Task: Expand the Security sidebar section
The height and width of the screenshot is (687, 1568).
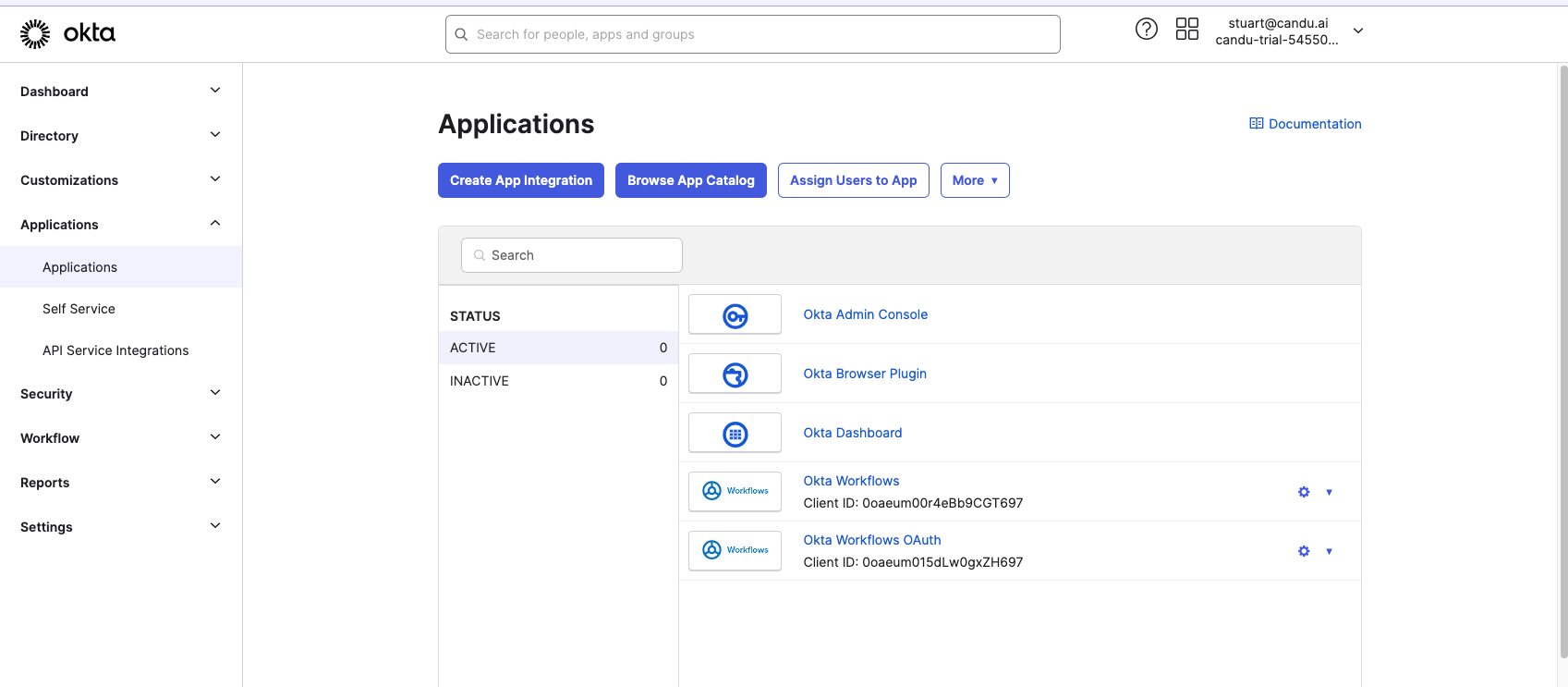Action: 121,393
